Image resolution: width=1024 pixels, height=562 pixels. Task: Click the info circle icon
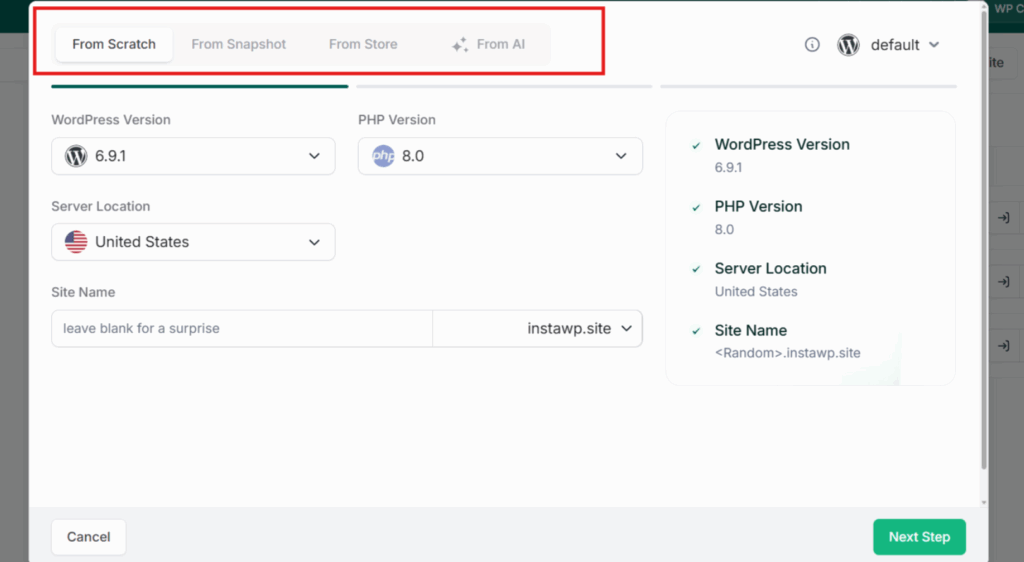(812, 44)
